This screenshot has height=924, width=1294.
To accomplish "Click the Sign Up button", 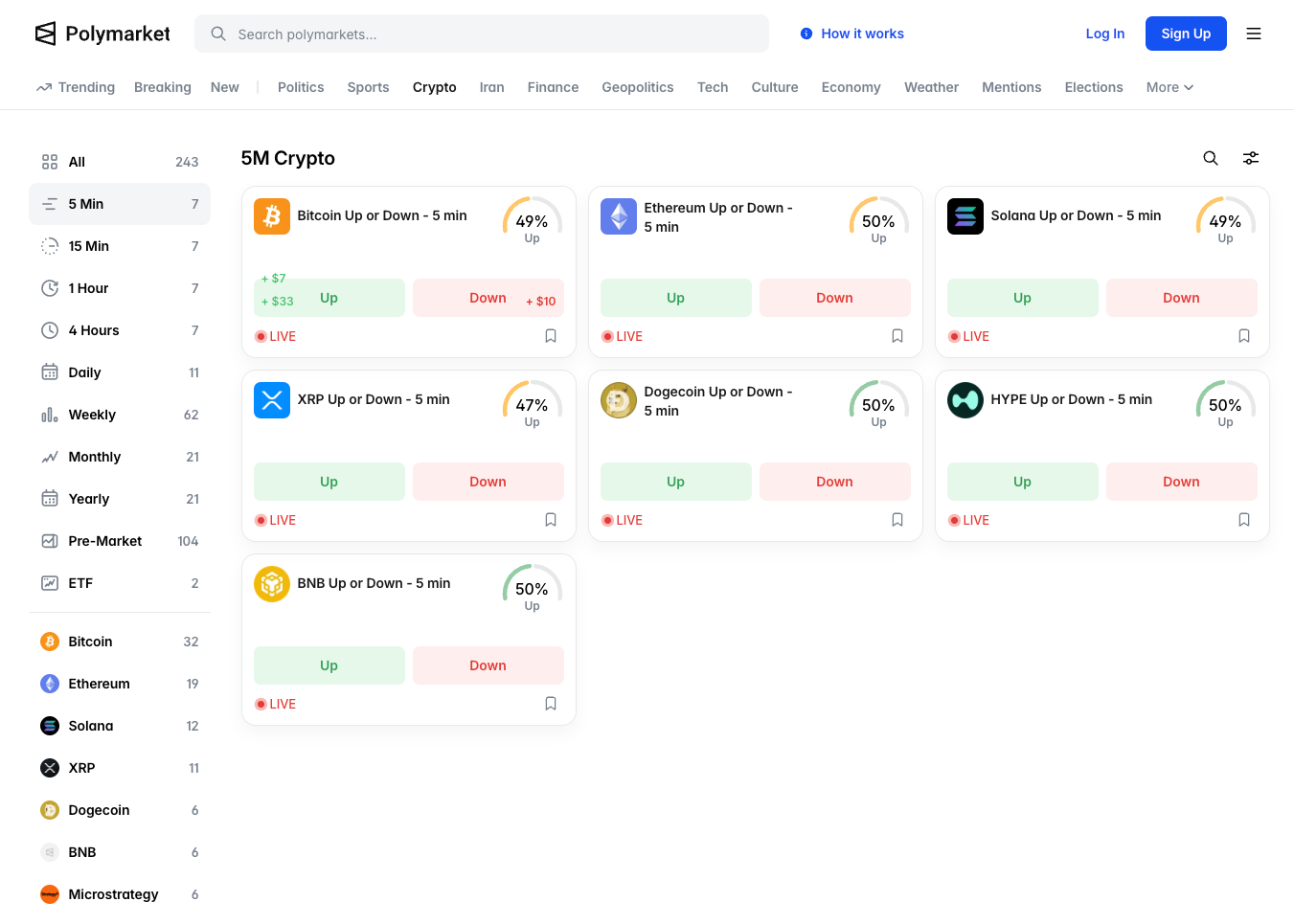I will pyautogui.click(x=1186, y=34).
